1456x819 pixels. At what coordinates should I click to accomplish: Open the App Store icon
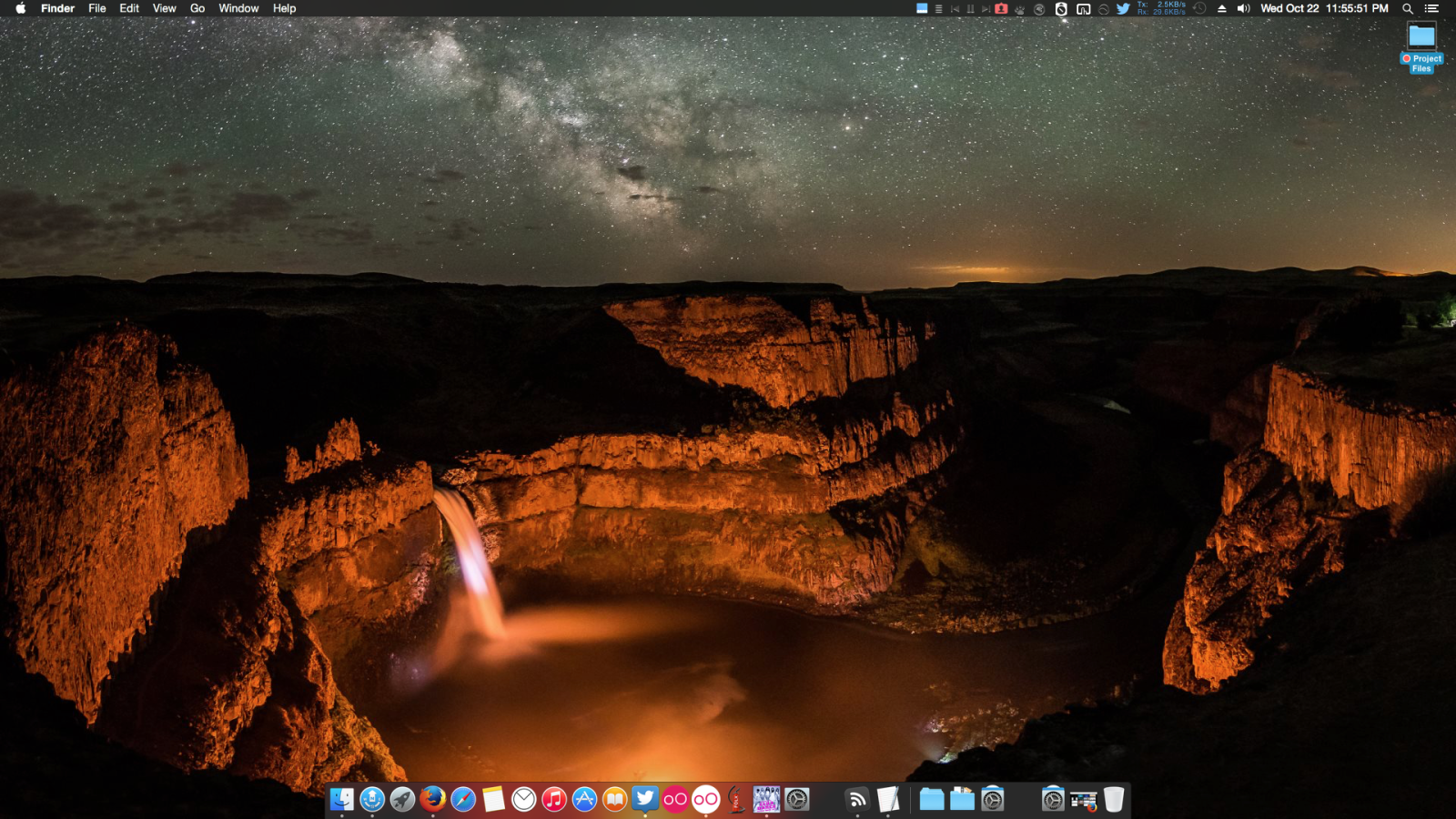[x=584, y=799]
